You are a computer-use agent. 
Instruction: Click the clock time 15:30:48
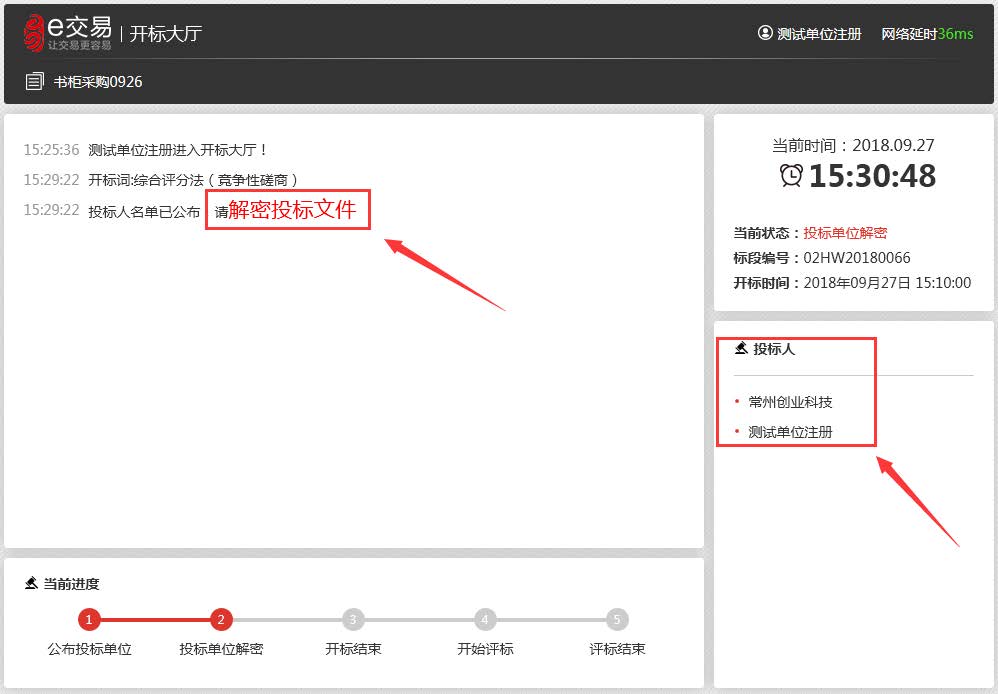coord(873,176)
